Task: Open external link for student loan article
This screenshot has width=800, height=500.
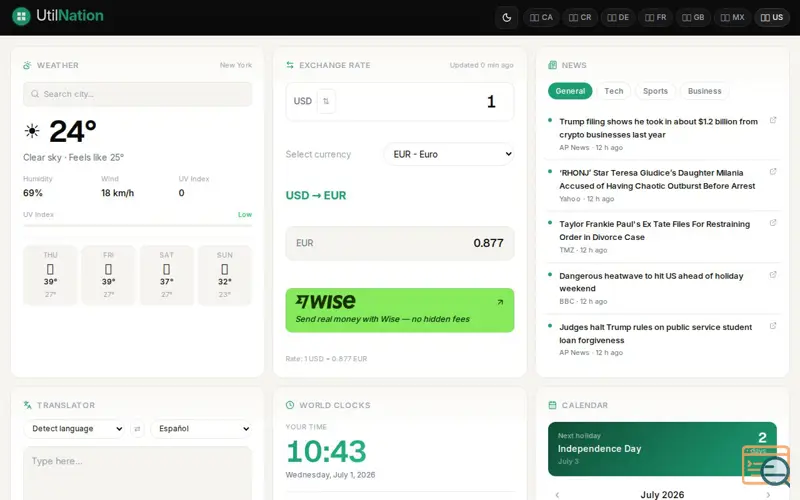Action: [773, 326]
